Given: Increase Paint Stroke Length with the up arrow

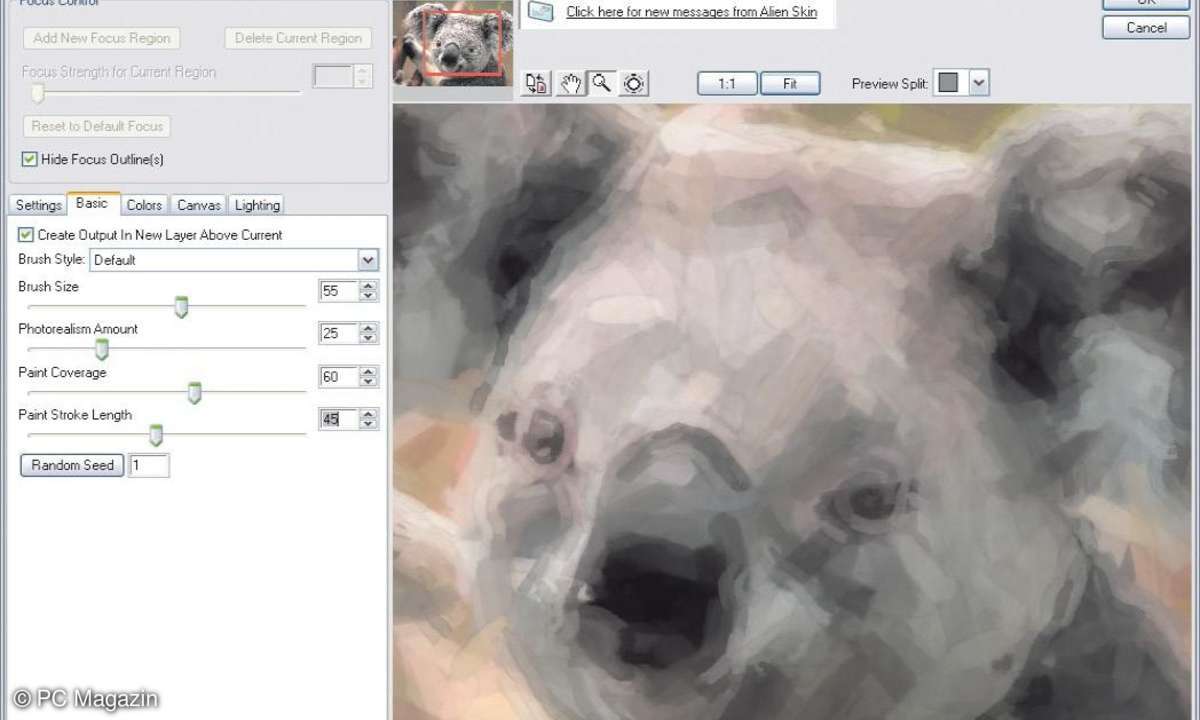Looking at the screenshot, I should pos(369,414).
